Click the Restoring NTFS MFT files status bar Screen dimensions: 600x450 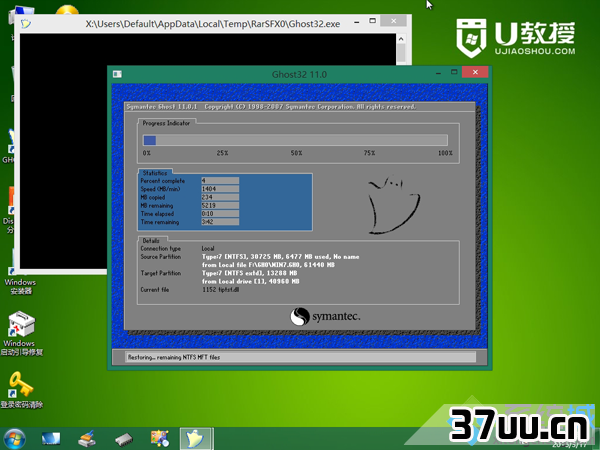pos(300,357)
